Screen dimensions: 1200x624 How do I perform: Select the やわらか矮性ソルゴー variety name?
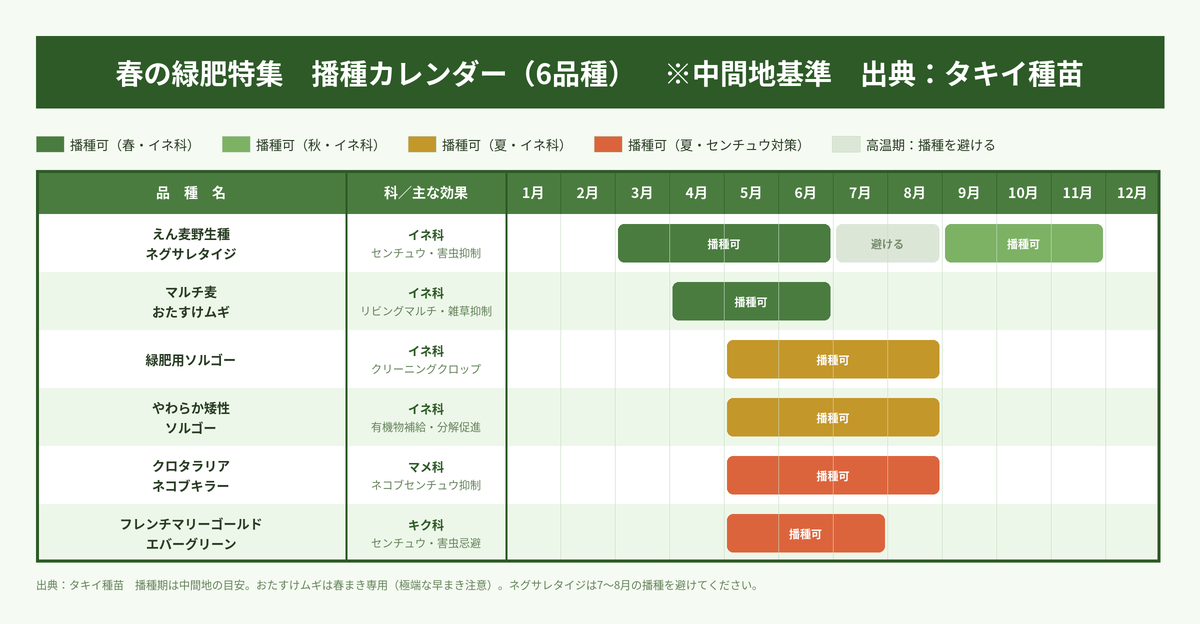(192, 418)
